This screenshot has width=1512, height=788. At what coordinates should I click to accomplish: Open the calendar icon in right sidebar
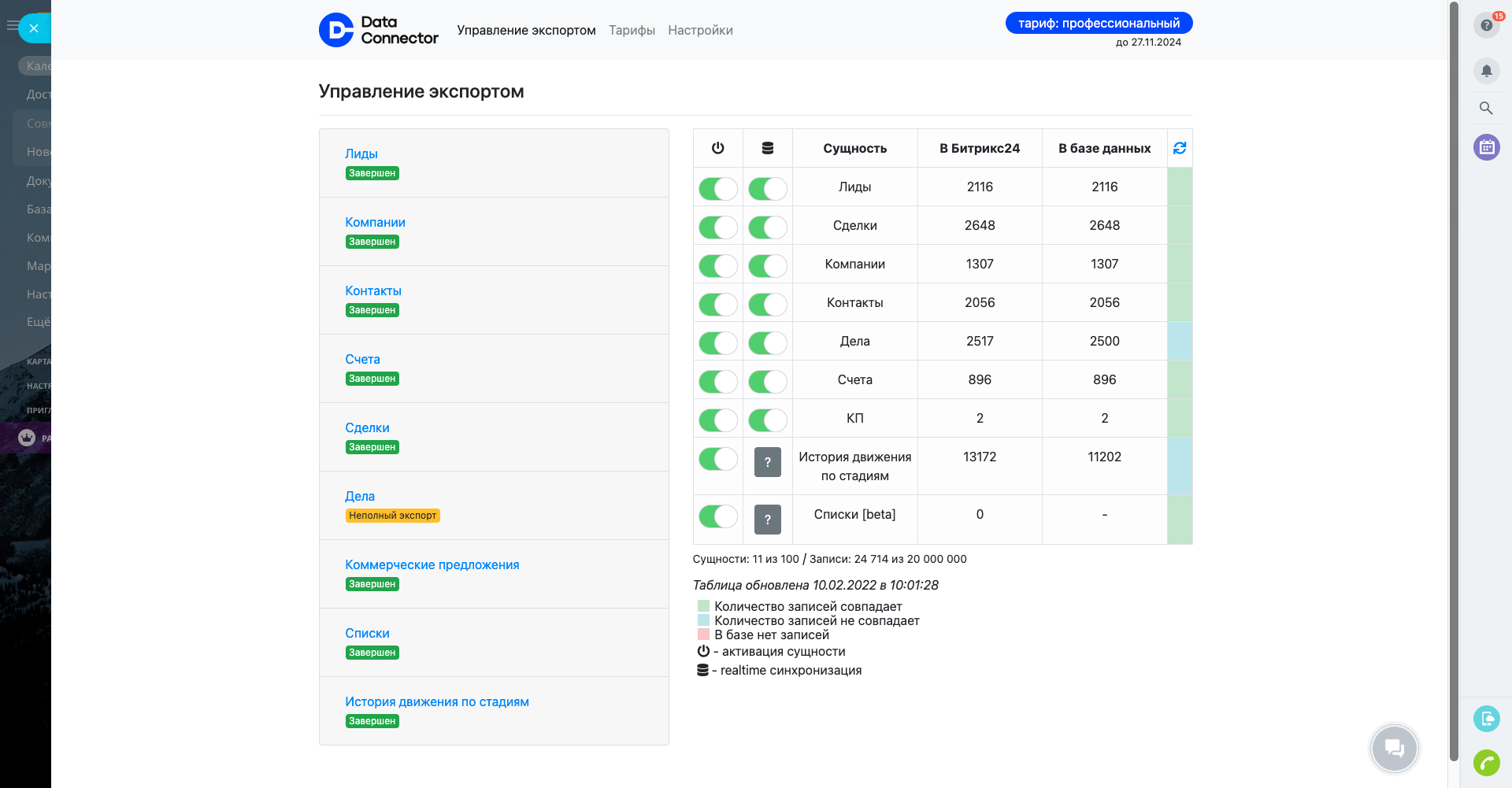[1486, 147]
